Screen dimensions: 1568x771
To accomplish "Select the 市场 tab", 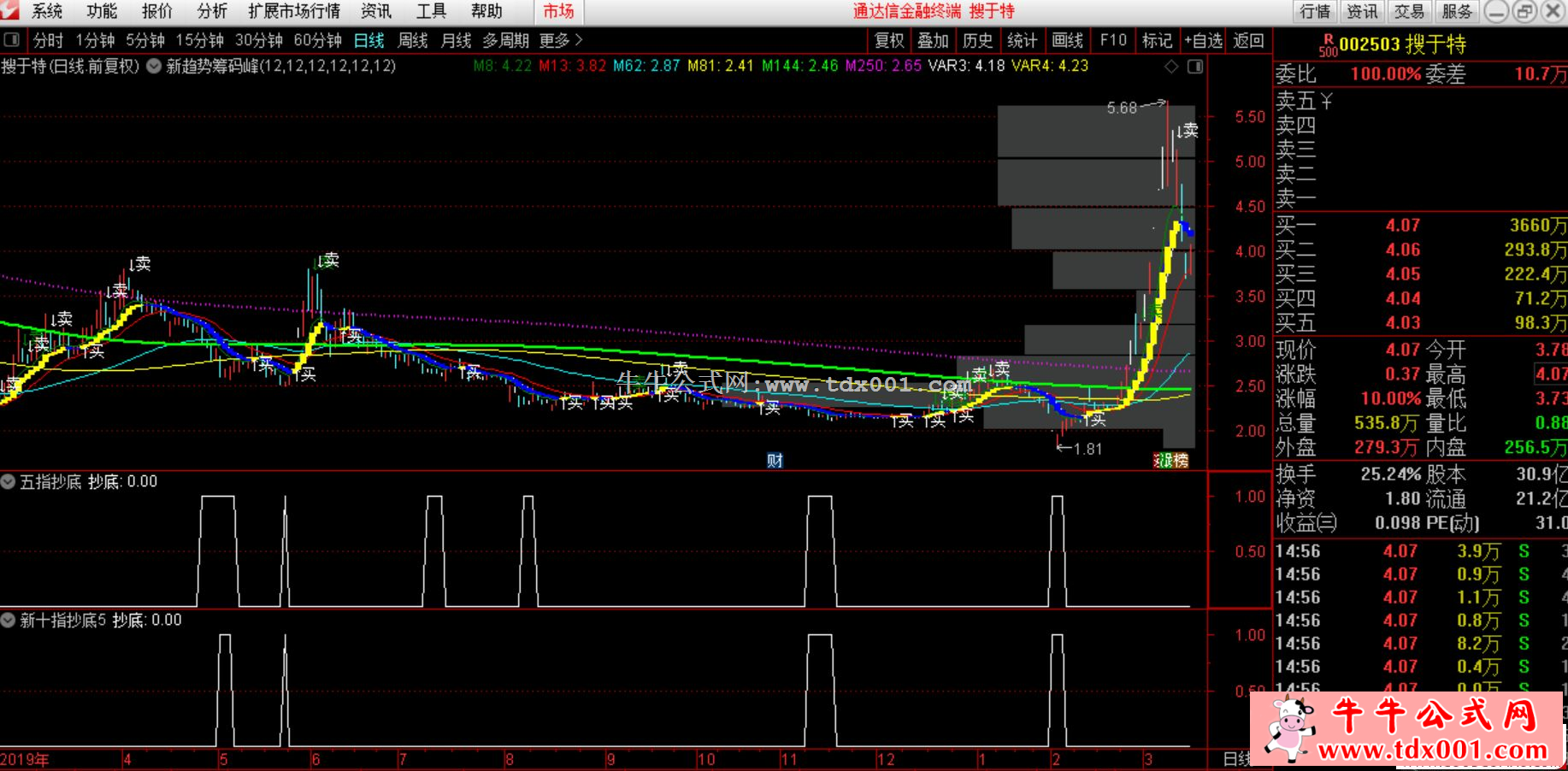I will click(559, 11).
